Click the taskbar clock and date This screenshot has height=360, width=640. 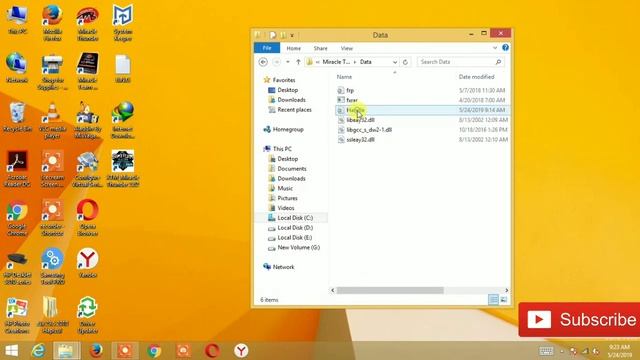point(619,351)
